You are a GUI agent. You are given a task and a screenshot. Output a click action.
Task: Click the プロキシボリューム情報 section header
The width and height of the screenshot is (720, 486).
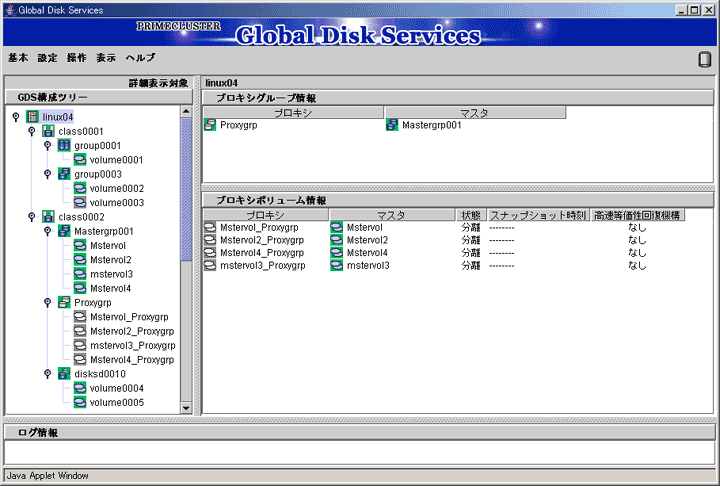point(458,200)
